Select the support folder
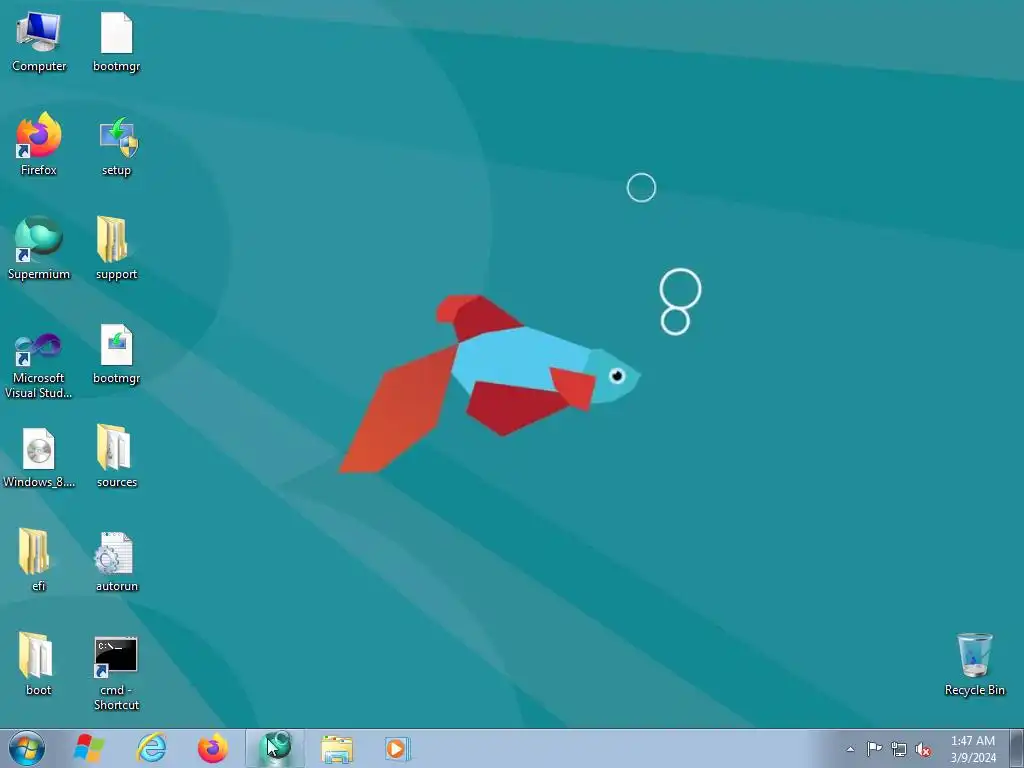Image resolution: width=1024 pixels, height=768 pixels. (x=116, y=249)
